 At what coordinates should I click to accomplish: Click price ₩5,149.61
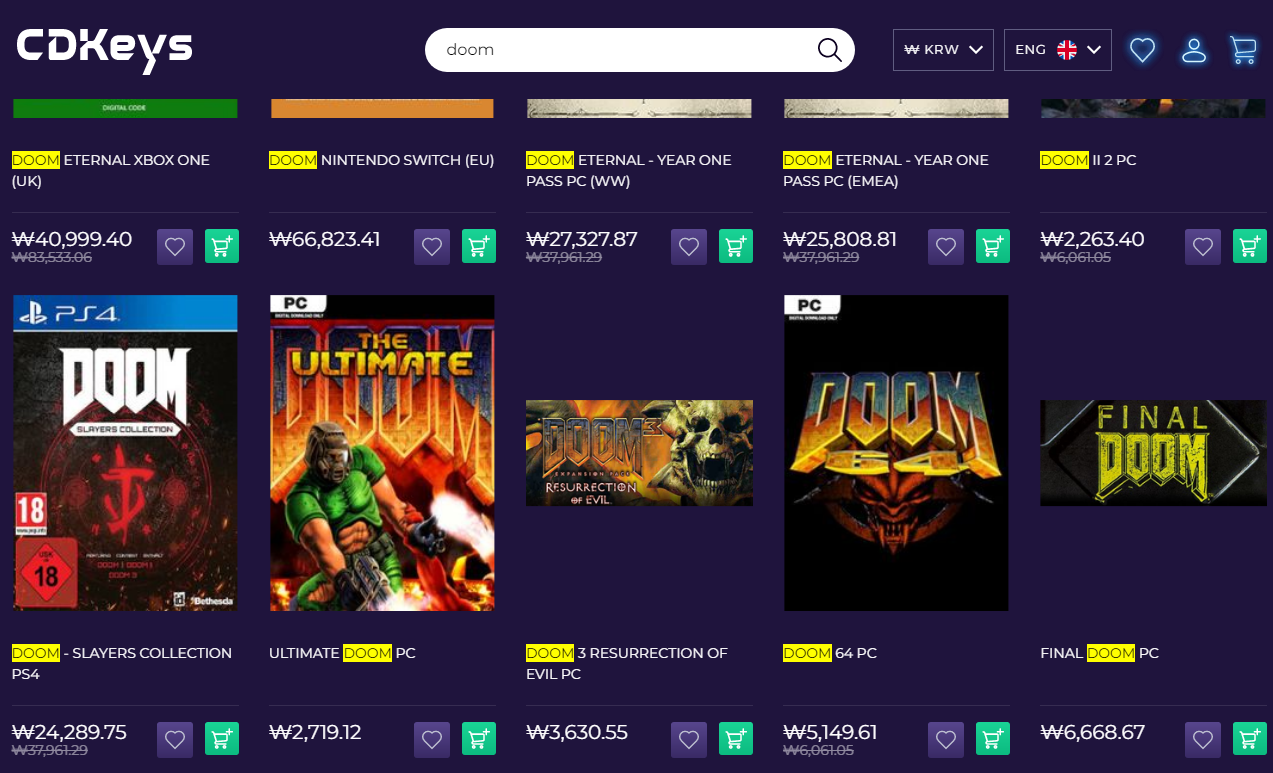[x=830, y=733]
